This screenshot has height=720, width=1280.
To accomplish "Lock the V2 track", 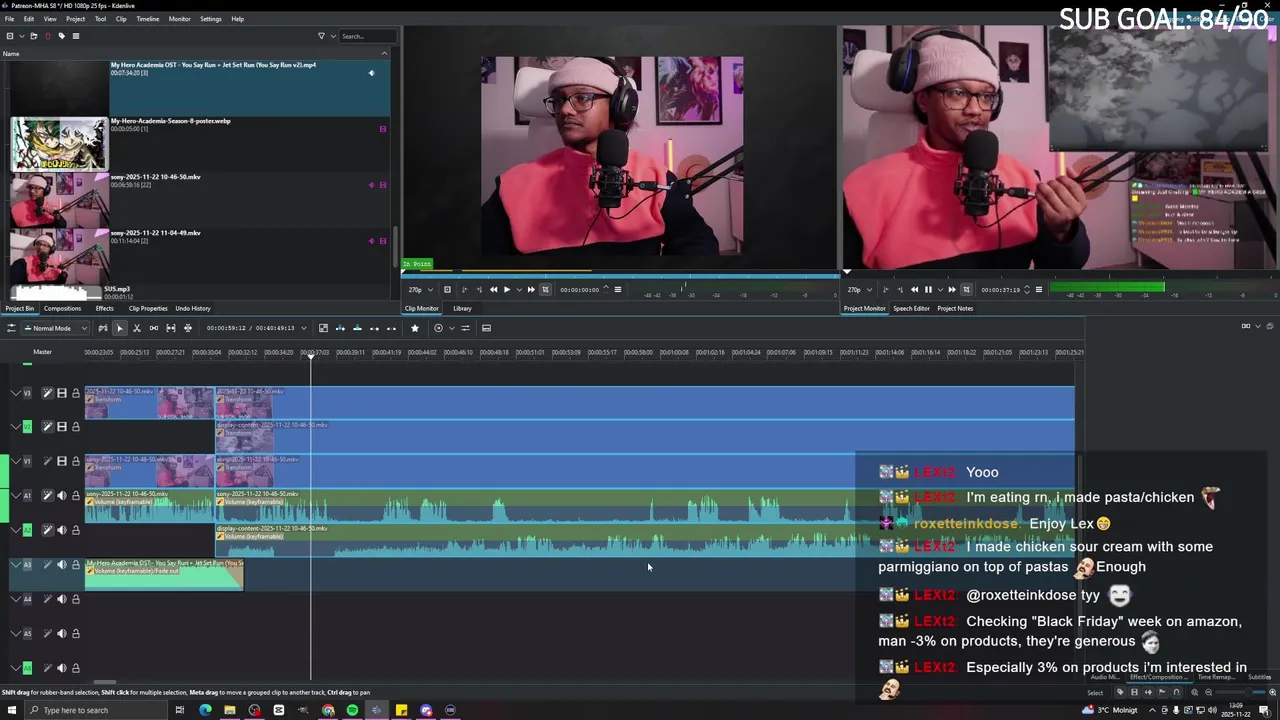I will click(x=75, y=426).
